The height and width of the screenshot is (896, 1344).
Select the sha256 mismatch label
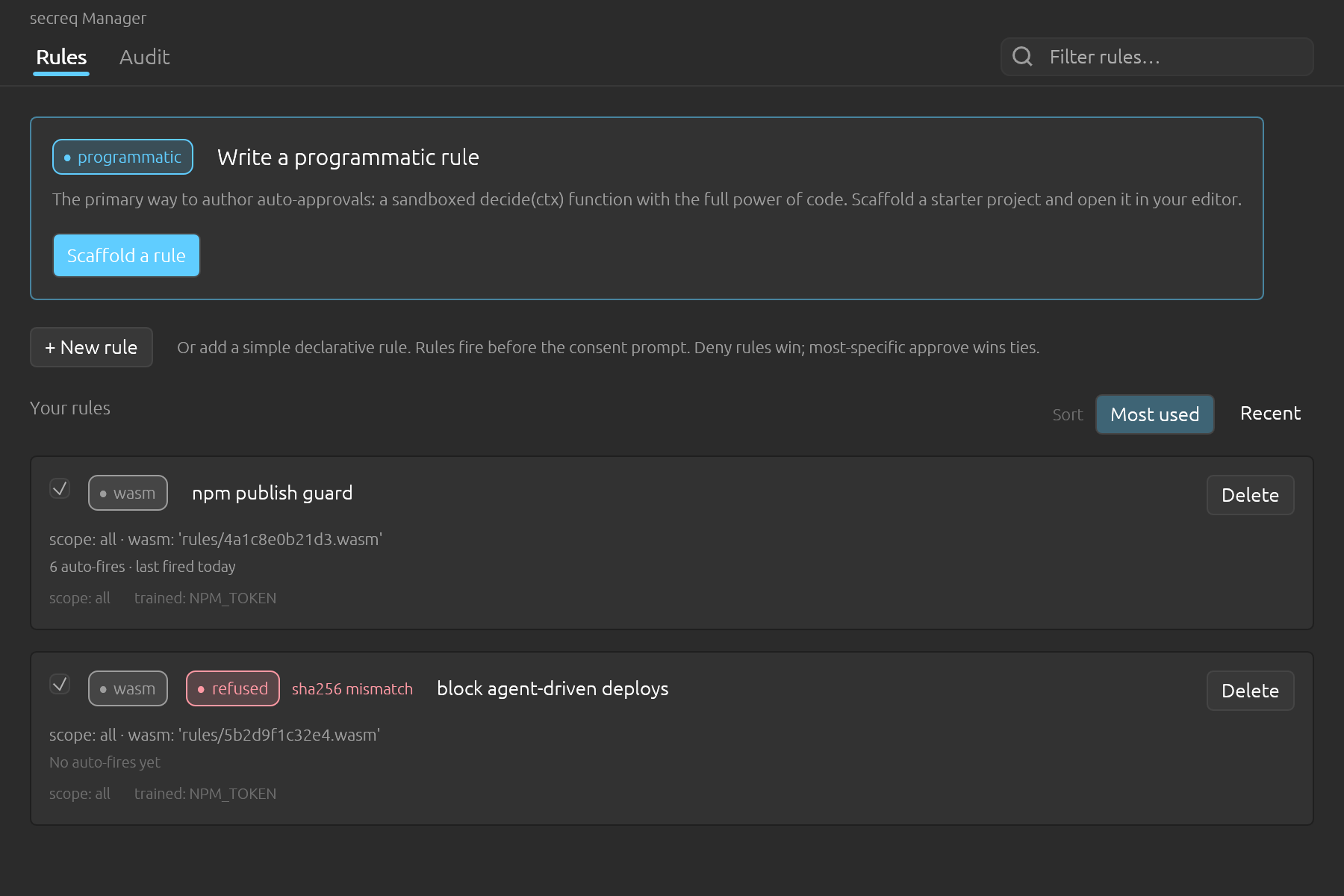pos(352,689)
